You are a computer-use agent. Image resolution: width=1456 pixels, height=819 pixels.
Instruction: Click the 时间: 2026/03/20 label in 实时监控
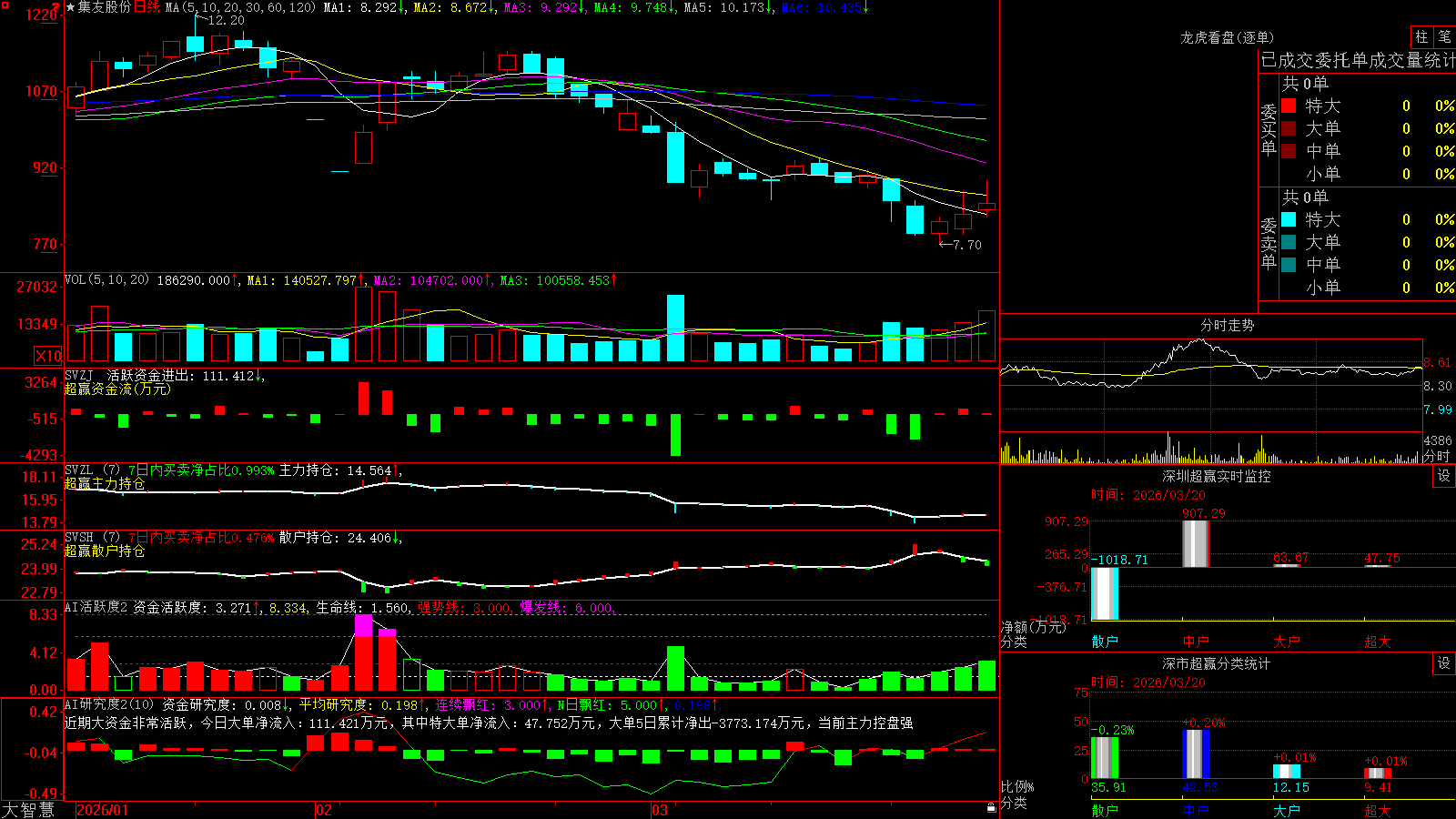coord(1148,495)
